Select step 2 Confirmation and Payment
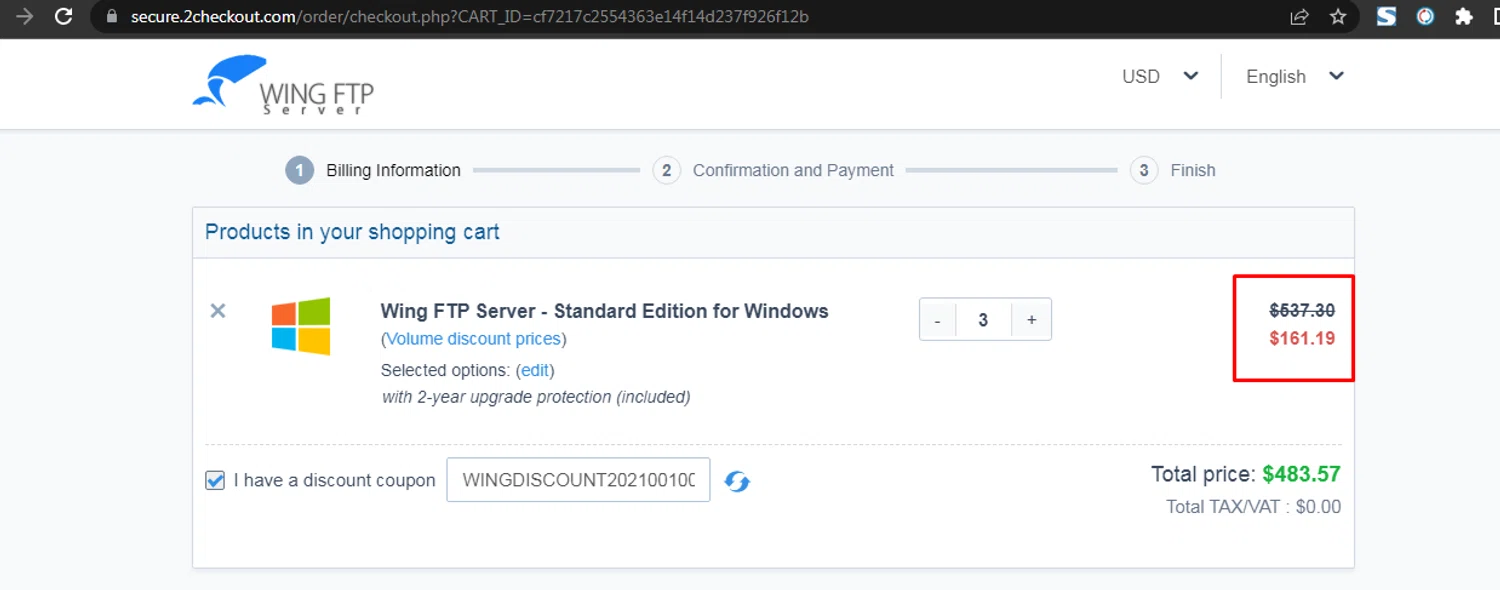 pyautogui.click(x=773, y=170)
